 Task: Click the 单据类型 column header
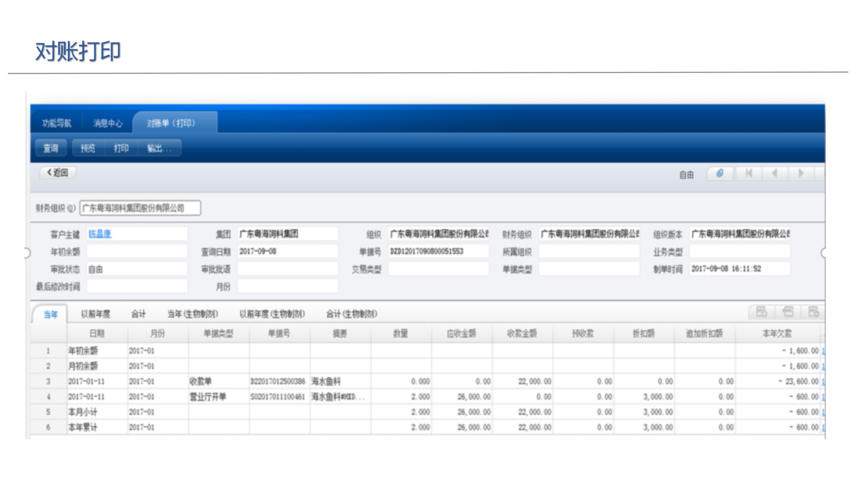pyautogui.click(x=219, y=333)
